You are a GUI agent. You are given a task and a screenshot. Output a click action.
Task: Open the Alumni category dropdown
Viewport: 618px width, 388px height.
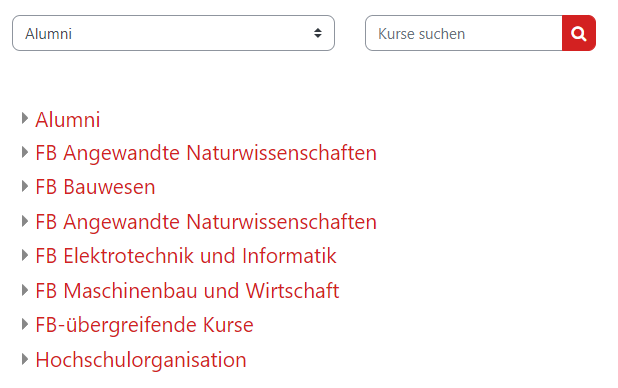[x=173, y=33]
